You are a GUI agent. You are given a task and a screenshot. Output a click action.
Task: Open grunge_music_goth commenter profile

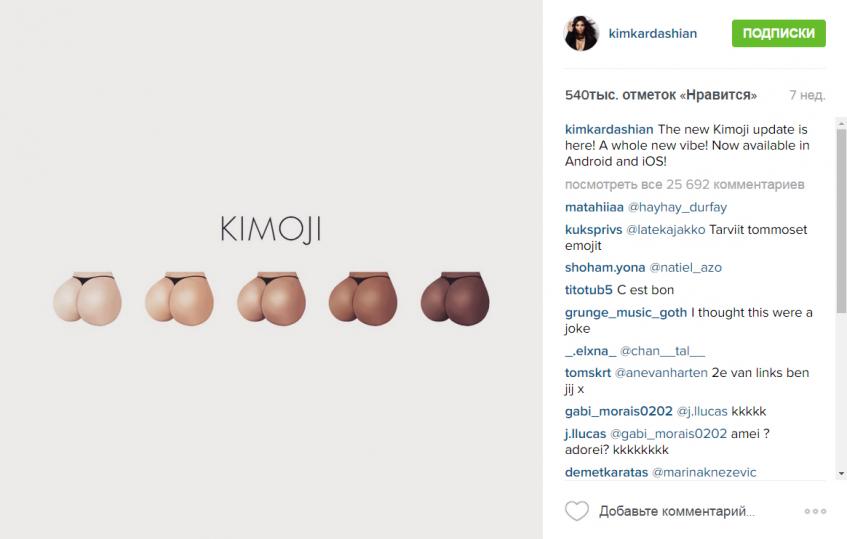pos(626,313)
